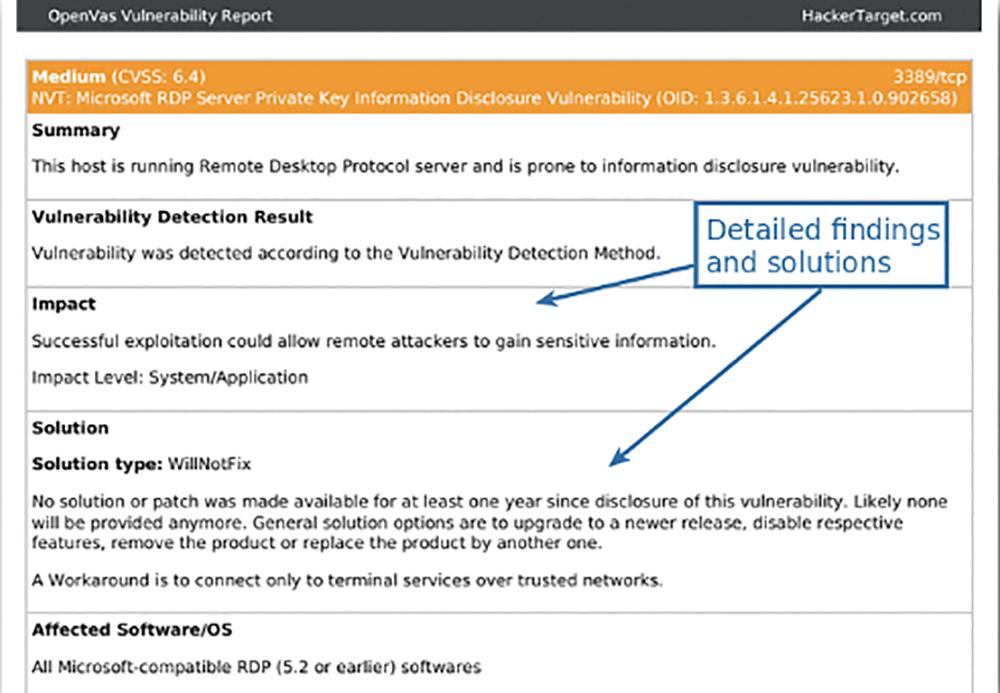Select the Medium (CVSS: 6.4) severity label
Viewport: 1000px width, 693px height.
coord(119,77)
